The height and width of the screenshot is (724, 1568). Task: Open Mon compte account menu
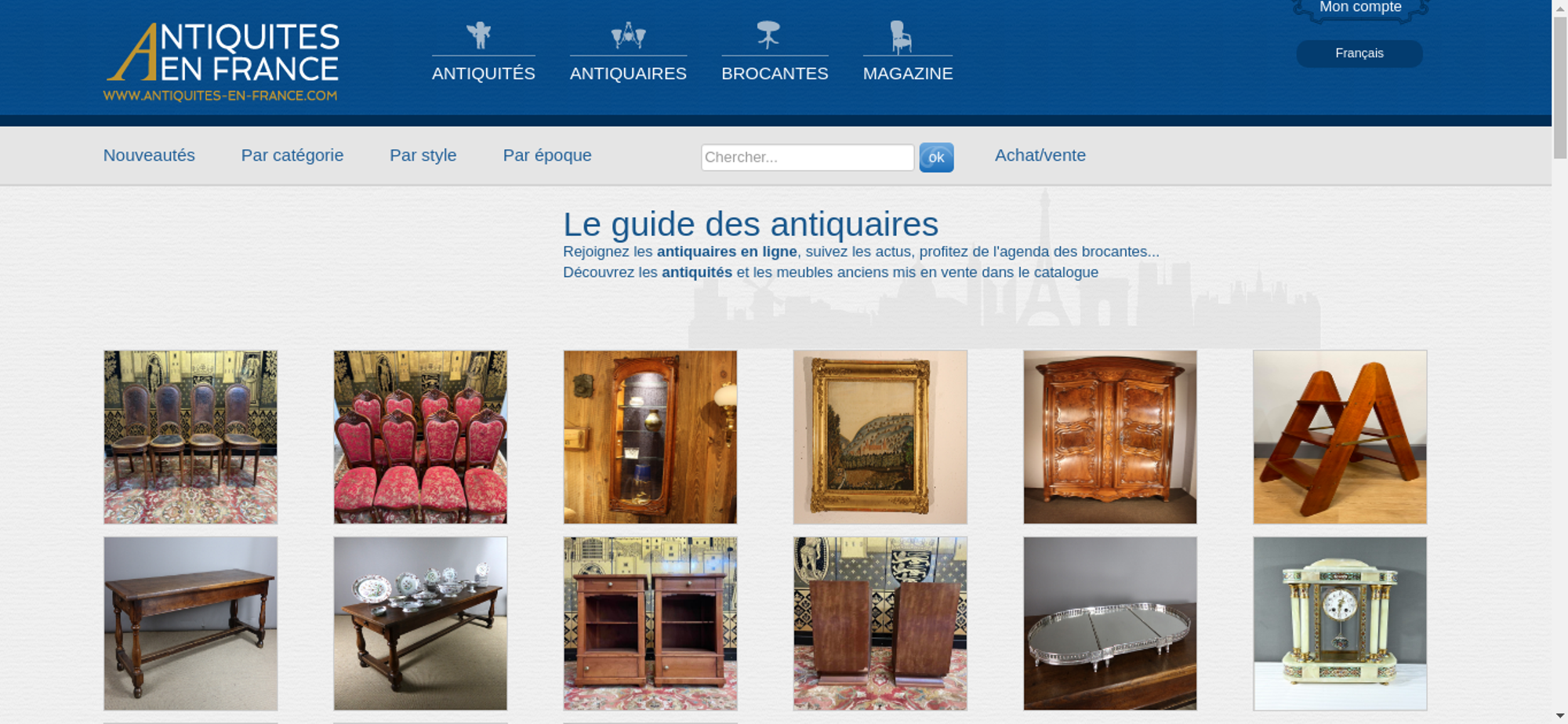1360,8
